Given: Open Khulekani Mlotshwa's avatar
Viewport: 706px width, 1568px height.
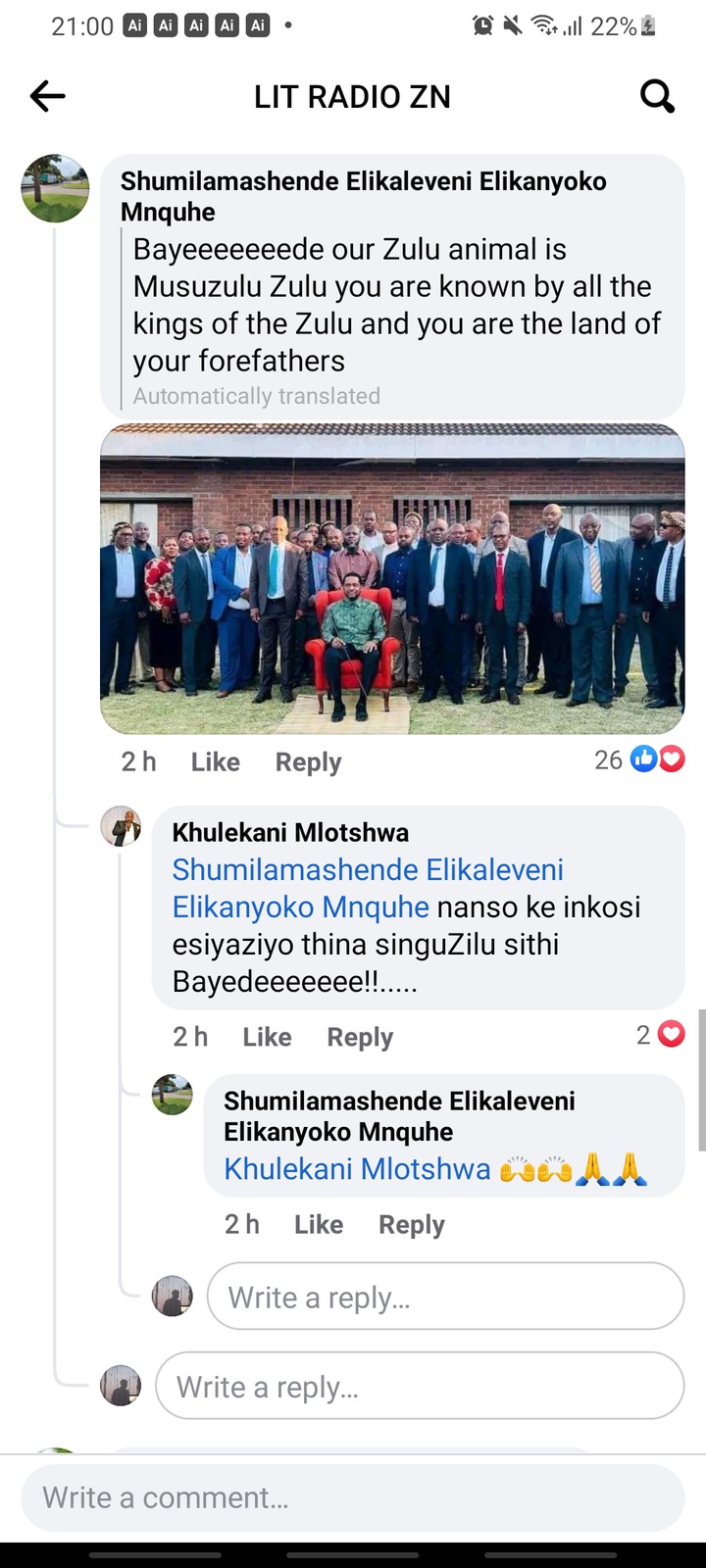Looking at the screenshot, I should [x=121, y=826].
